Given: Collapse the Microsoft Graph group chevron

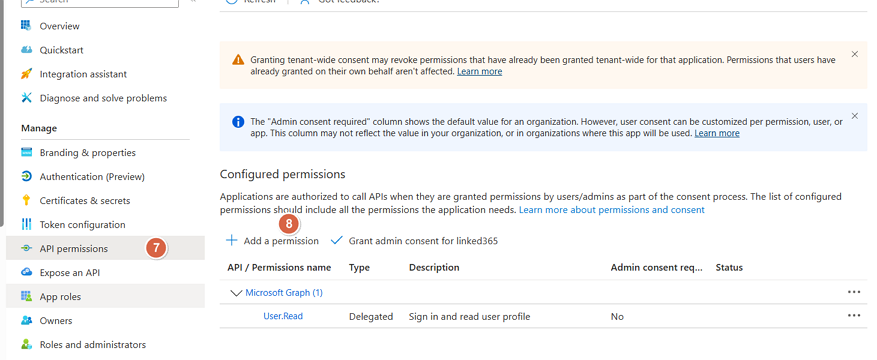Looking at the screenshot, I should pos(236,293).
